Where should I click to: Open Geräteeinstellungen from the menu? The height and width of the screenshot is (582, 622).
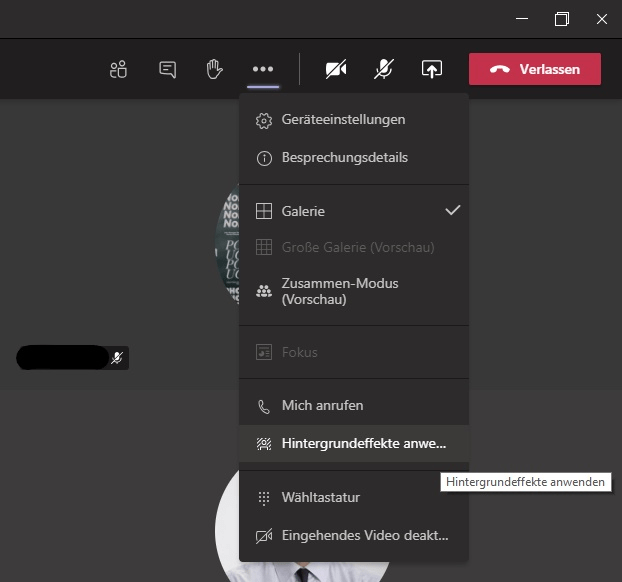pyautogui.click(x=354, y=120)
